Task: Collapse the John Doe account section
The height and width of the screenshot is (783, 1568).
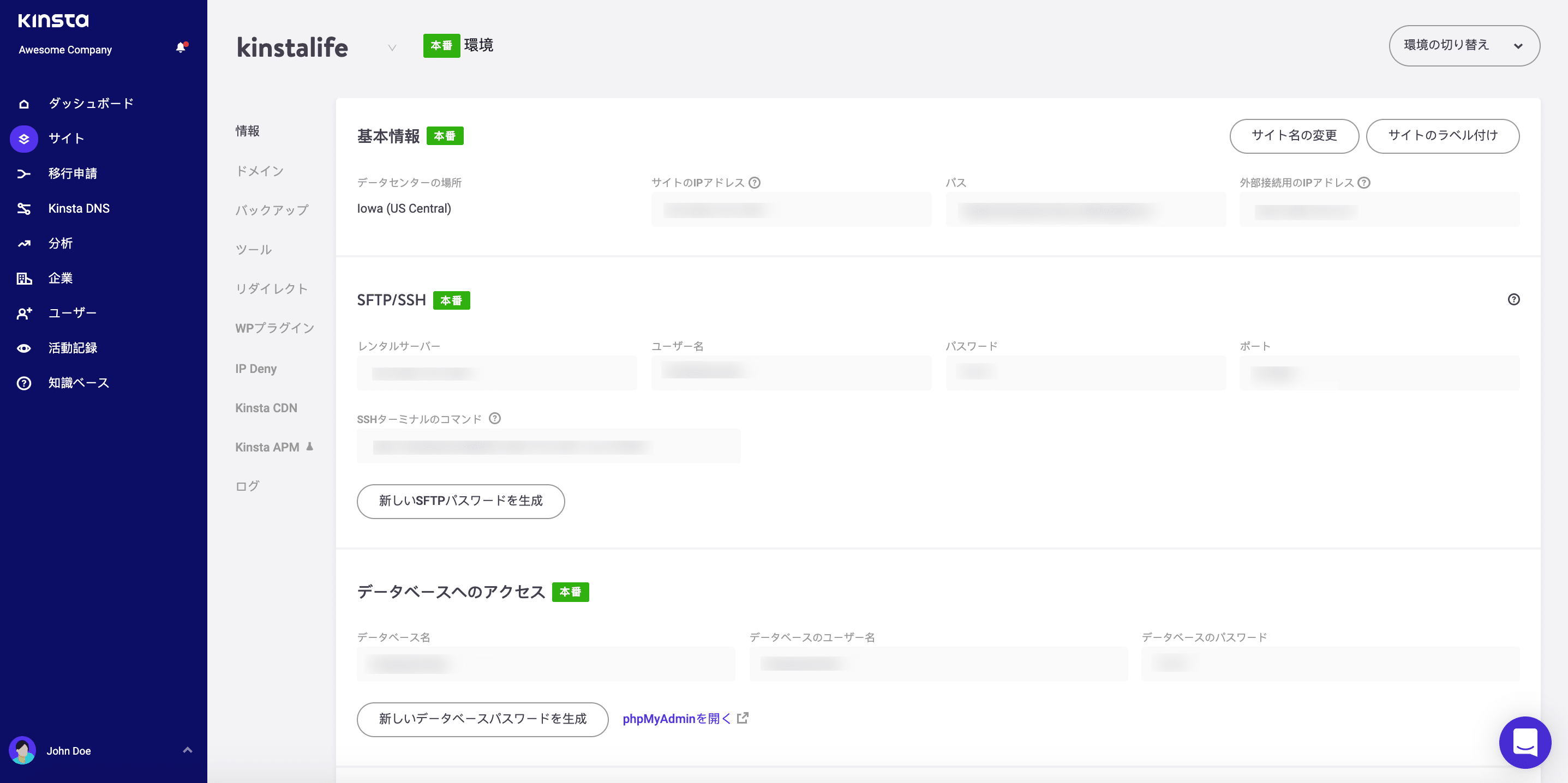Action: (188, 750)
